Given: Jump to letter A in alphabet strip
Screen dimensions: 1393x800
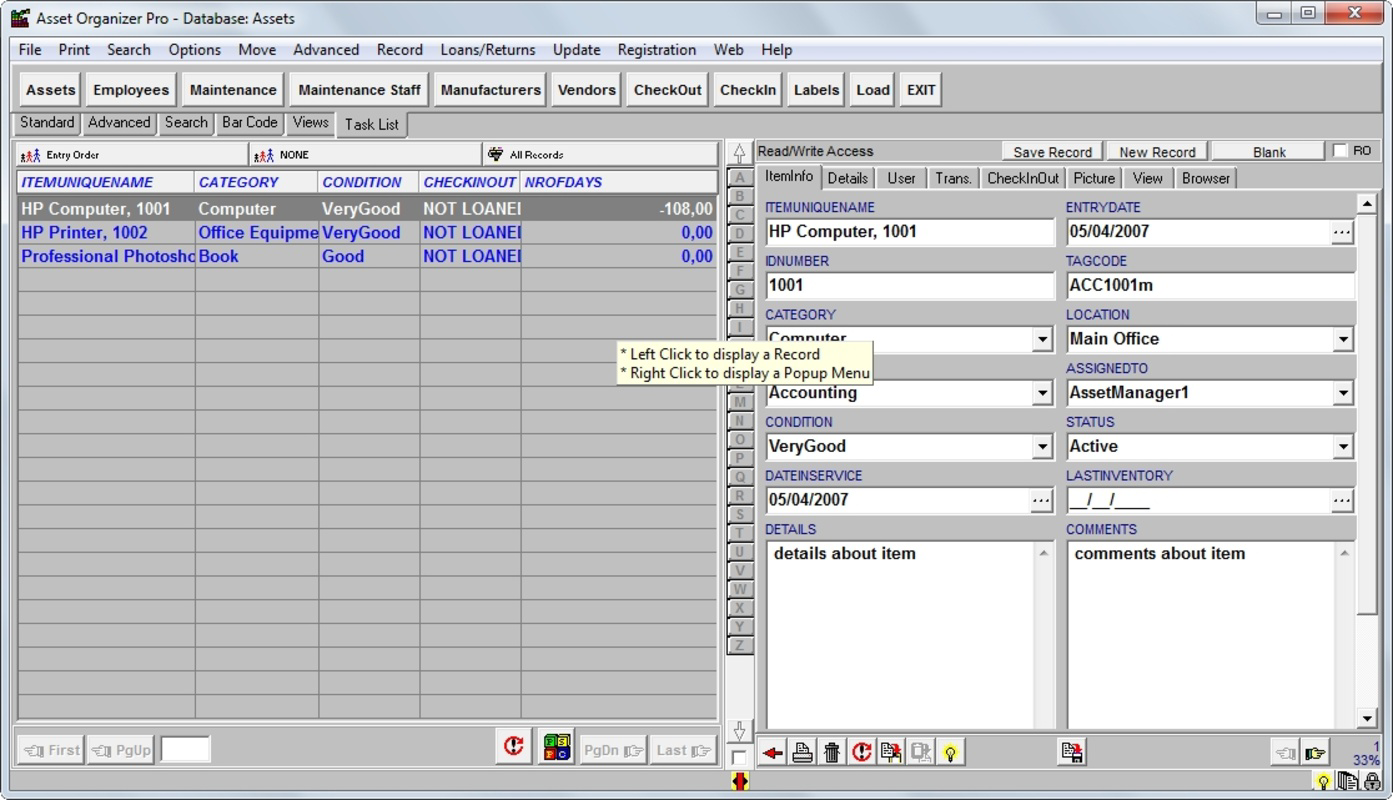Looking at the screenshot, I should [740, 177].
